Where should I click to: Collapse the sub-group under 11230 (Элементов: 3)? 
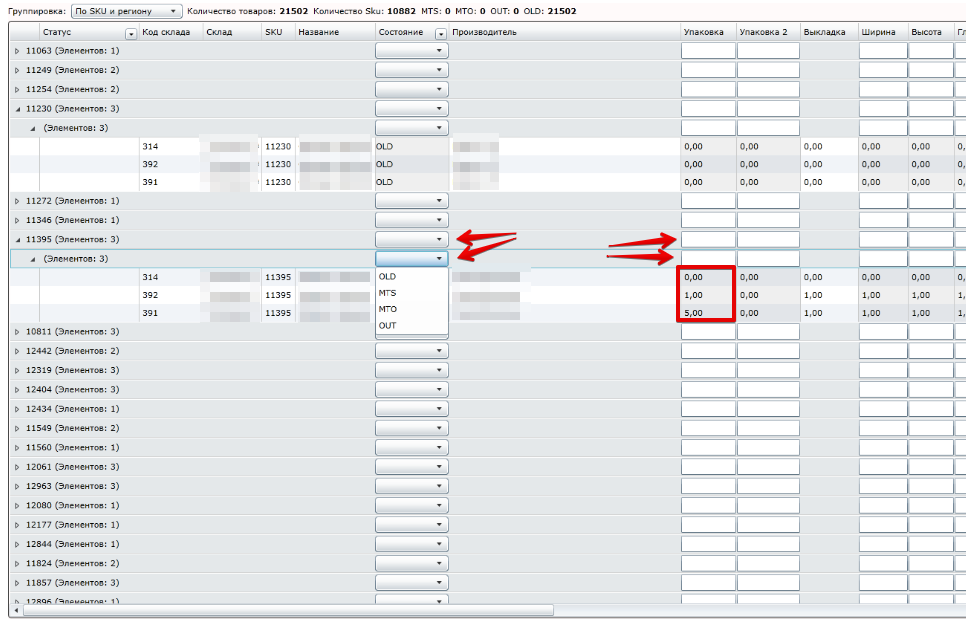pyautogui.click(x=33, y=129)
